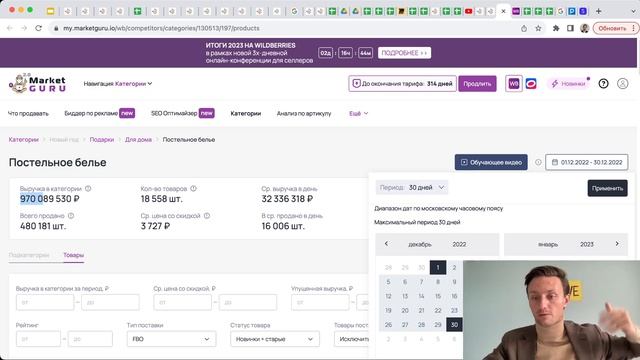Focus Упущенная выручка minimum field
The height and width of the screenshot is (360, 640).
coord(320,302)
